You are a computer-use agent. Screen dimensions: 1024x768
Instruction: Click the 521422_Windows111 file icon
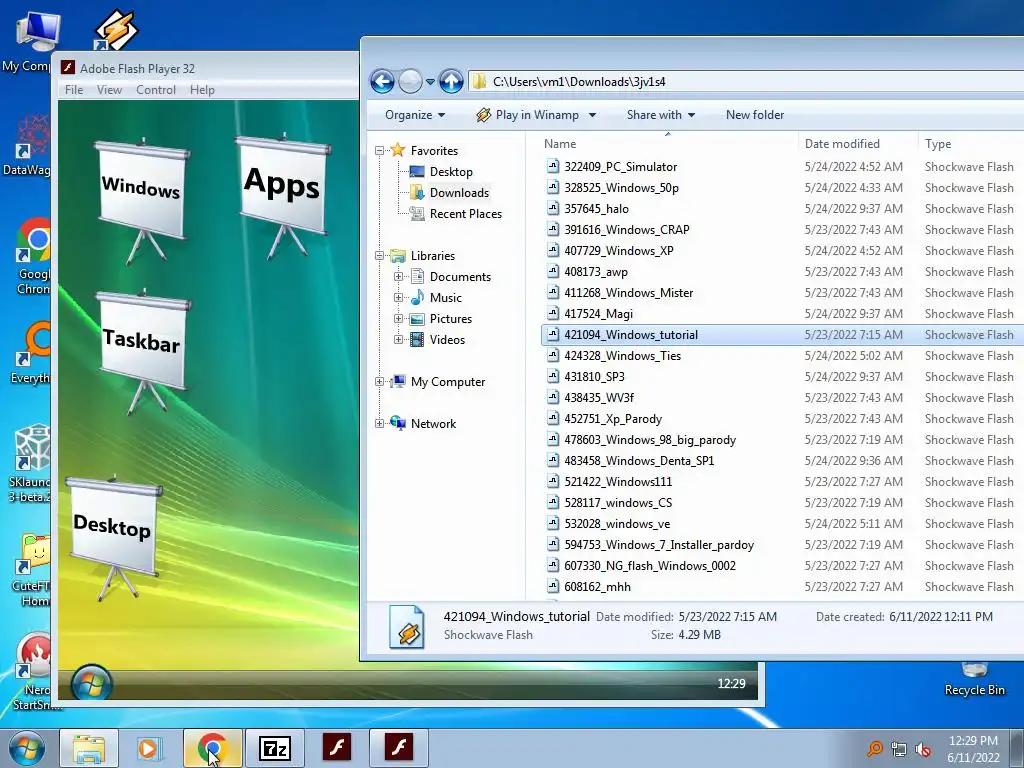coord(553,481)
